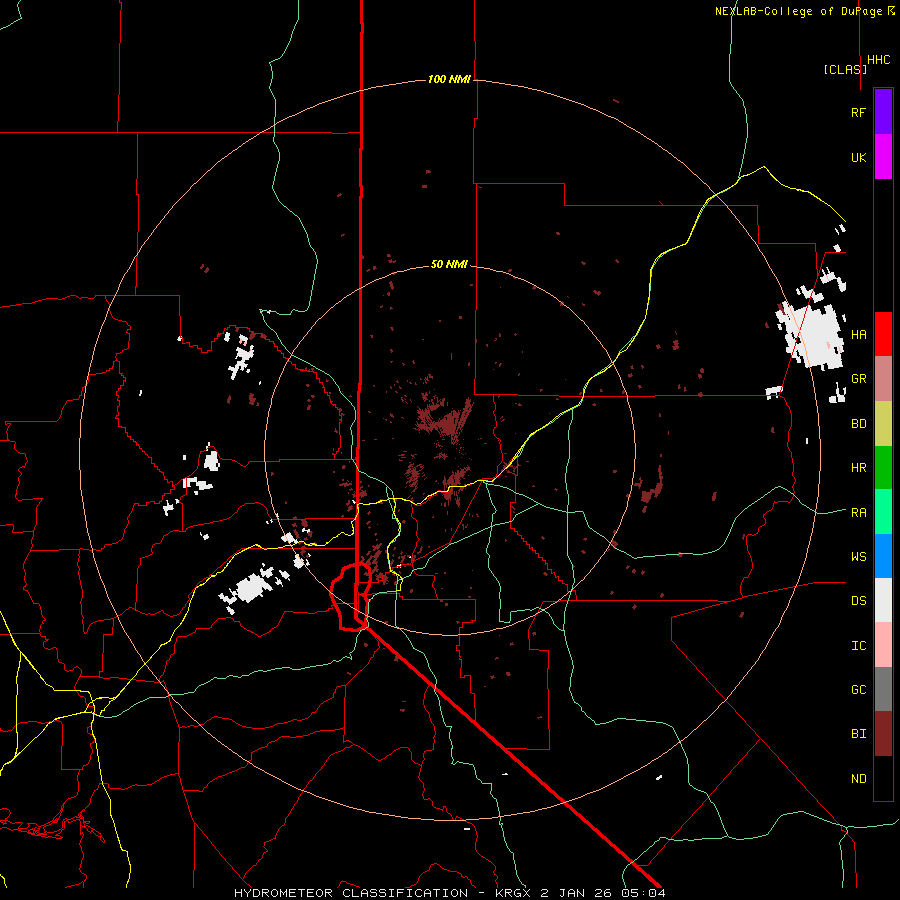Viewport: 900px width, 900px height.
Task: Click the 50 NMI range ring label
Action: click(x=449, y=265)
